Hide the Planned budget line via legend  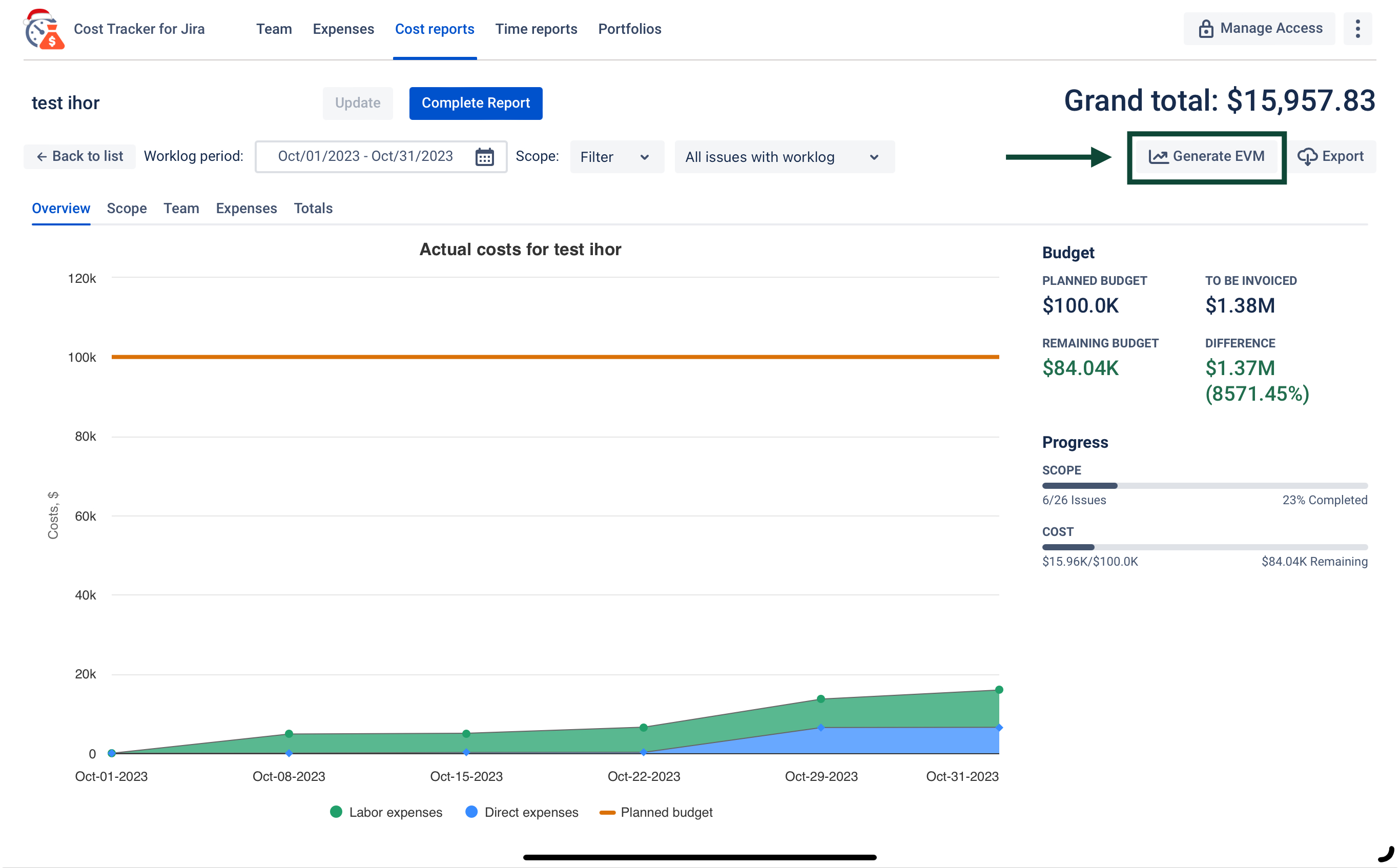[656, 812]
